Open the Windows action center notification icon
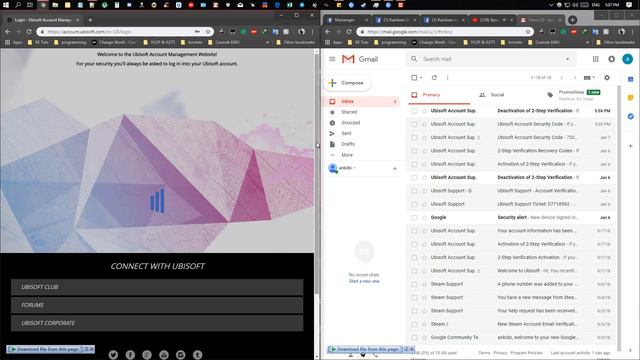This screenshot has width=640, height=360. 629,5
